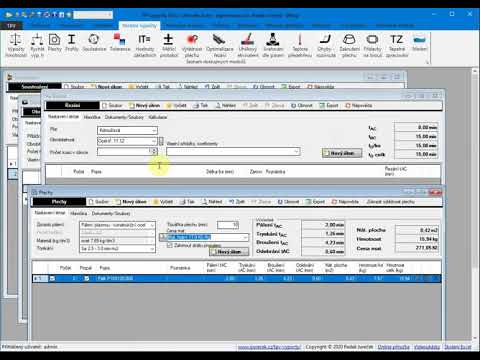Screen dimensions: 480x360
Task: Click Nový úkon in the Plechy toolbar
Action: (x=131, y=202)
